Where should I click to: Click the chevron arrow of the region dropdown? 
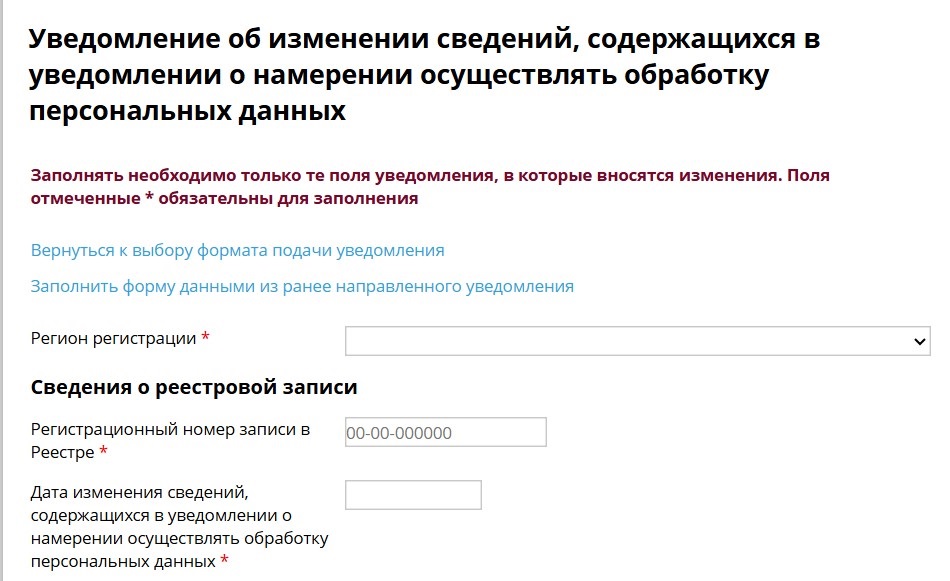(x=920, y=342)
